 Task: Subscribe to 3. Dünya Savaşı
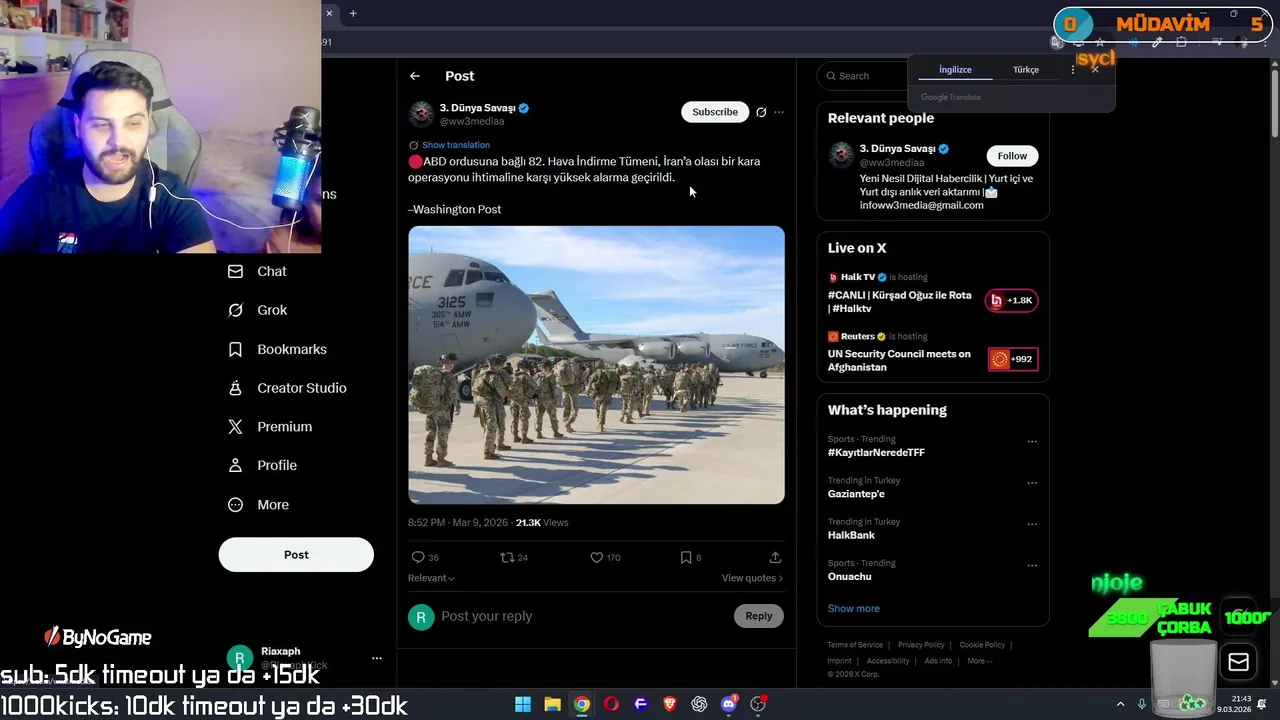[715, 112]
